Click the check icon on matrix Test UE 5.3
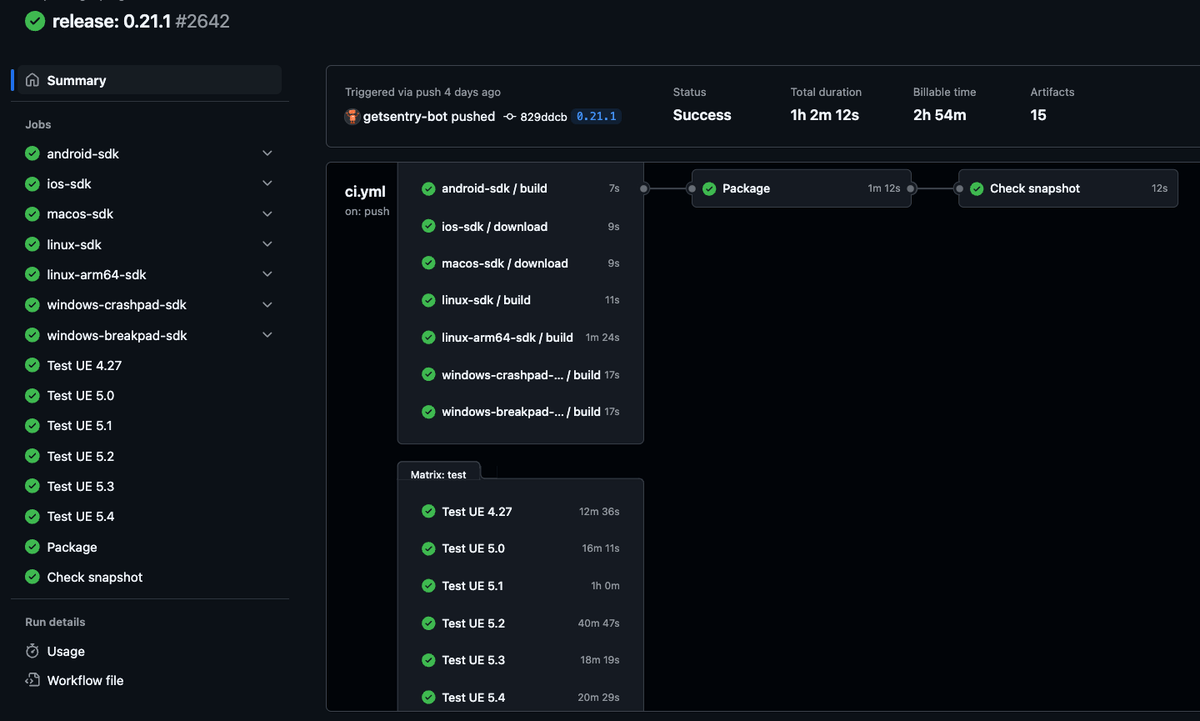The height and width of the screenshot is (721, 1200). click(x=428, y=660)
